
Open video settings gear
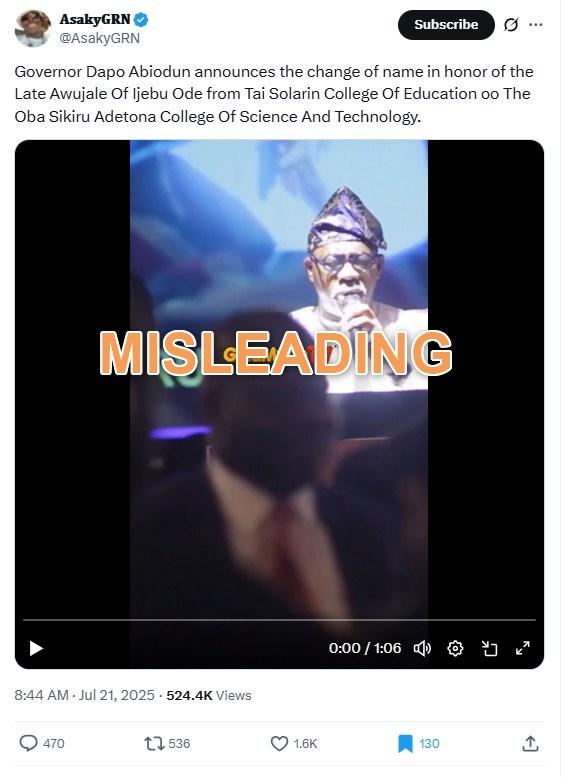[x=455, y=648]
